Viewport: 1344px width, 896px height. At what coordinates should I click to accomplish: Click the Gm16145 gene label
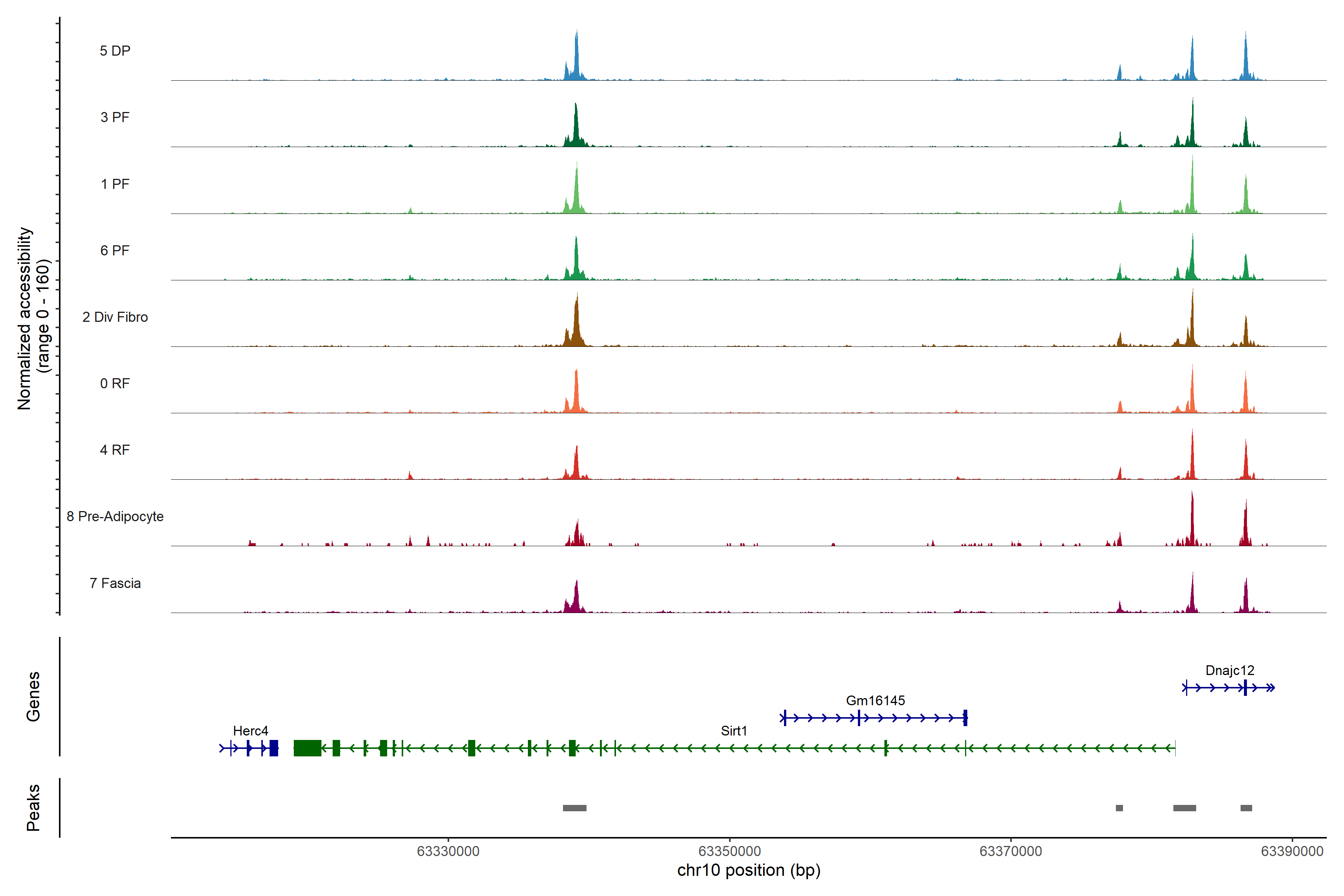[875, 701]
